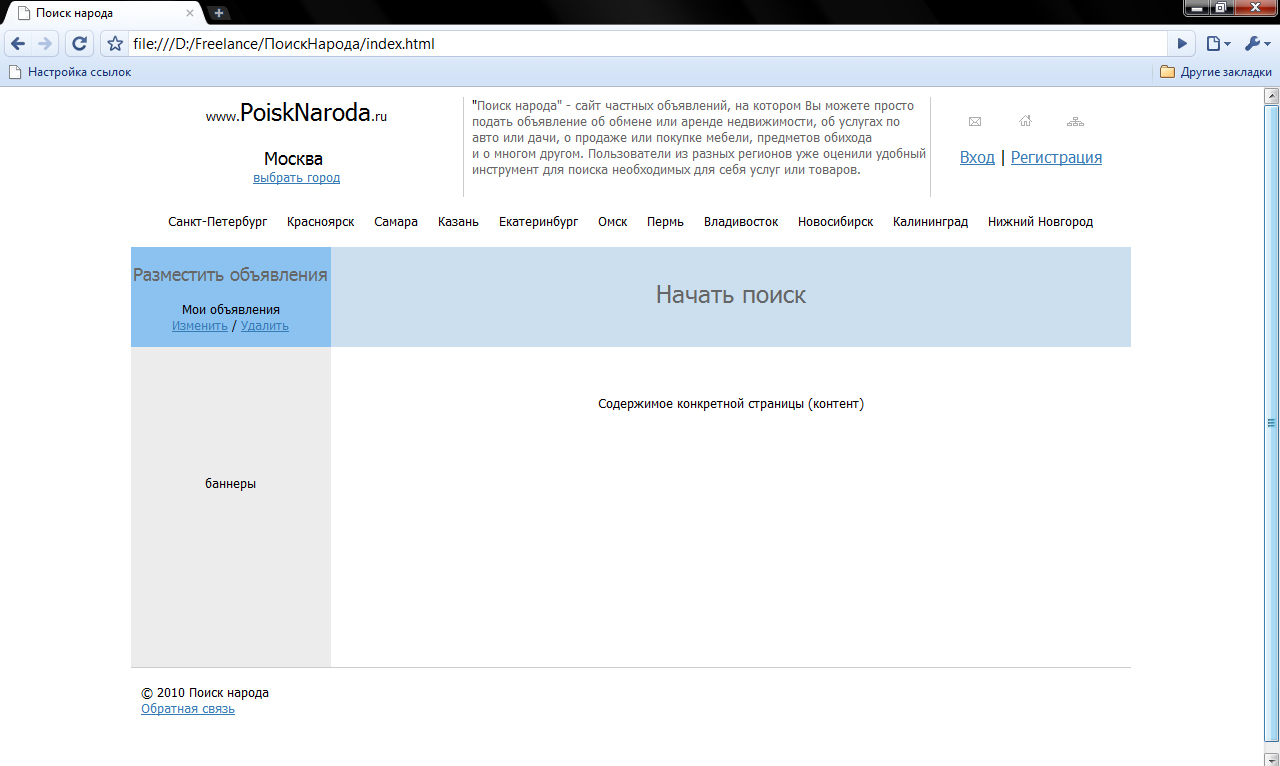The height and width of the screenshot is (766, 1280).
Task: Click the Регистрация link
Action: click(x=1056, y=157)
